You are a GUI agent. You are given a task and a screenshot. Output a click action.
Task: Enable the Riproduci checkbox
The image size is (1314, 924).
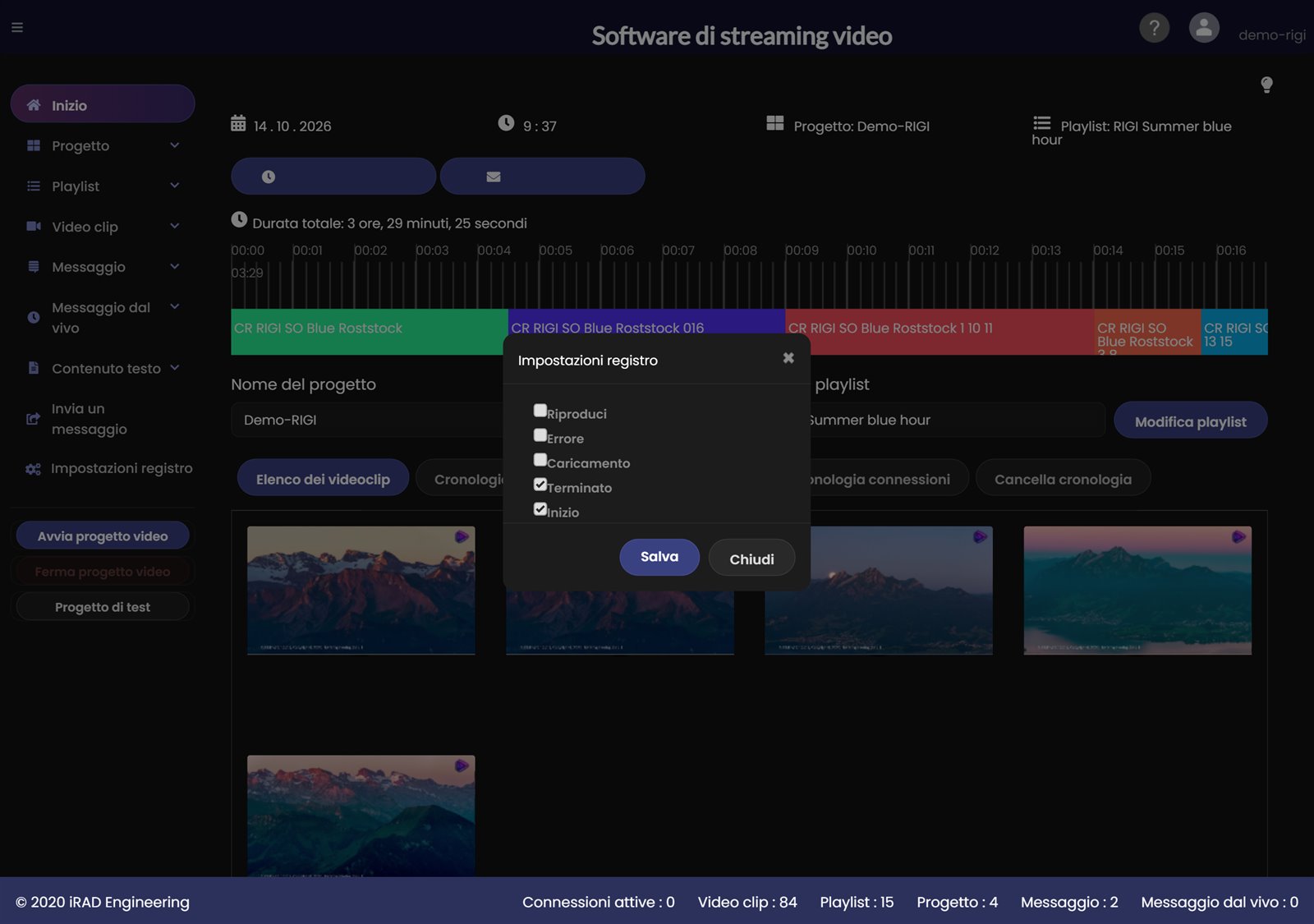[540, 411]
